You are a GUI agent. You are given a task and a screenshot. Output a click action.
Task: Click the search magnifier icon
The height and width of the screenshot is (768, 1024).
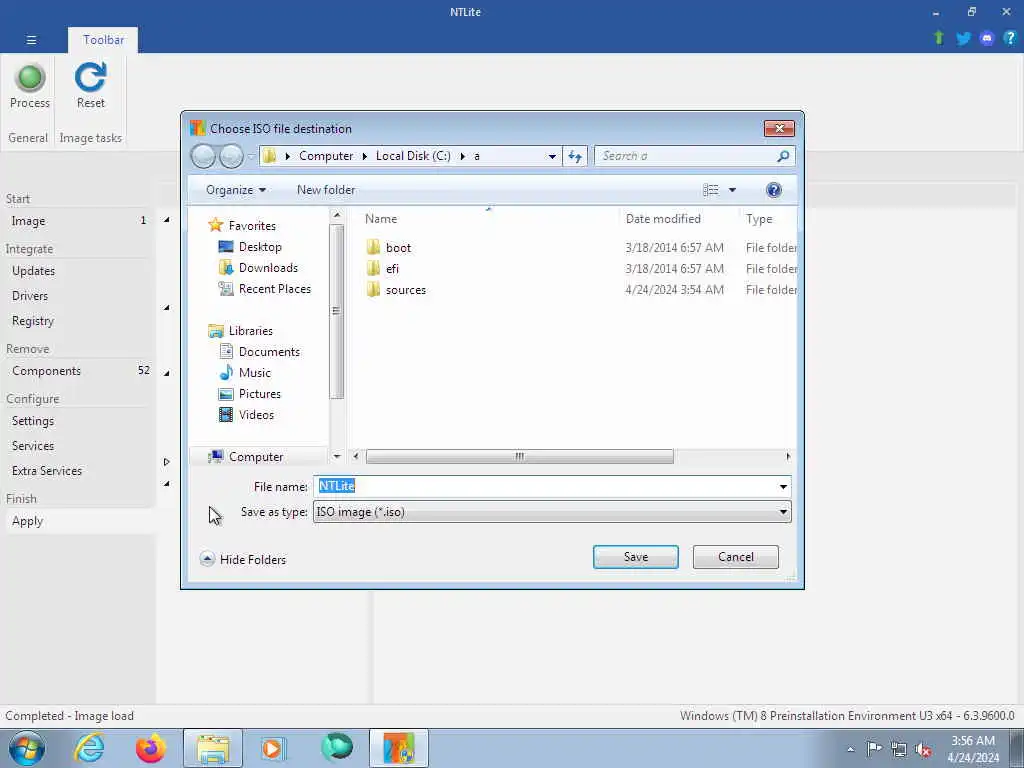pos(783,156)
